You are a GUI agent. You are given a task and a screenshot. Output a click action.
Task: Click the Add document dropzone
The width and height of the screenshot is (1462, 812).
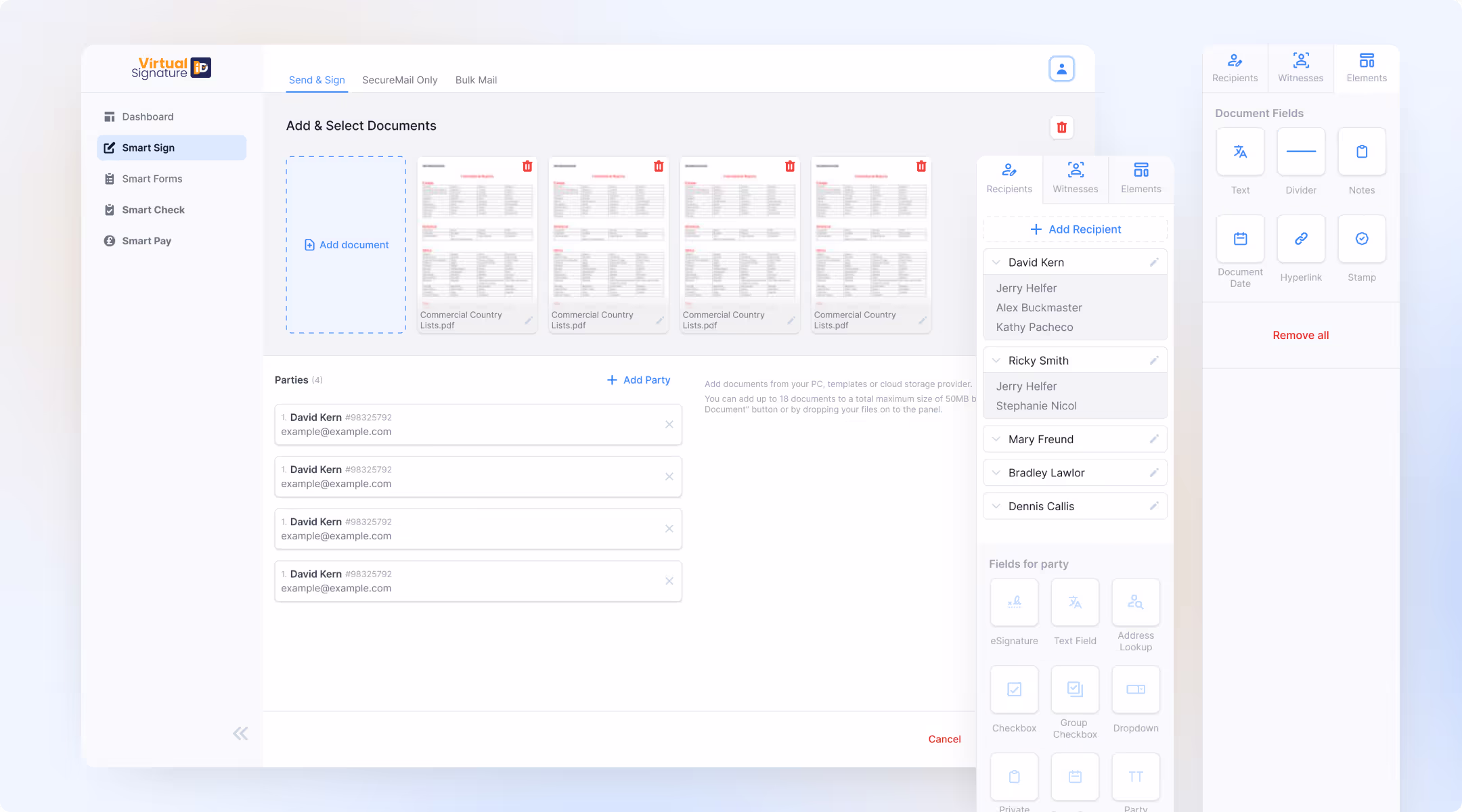pos(346,245)
